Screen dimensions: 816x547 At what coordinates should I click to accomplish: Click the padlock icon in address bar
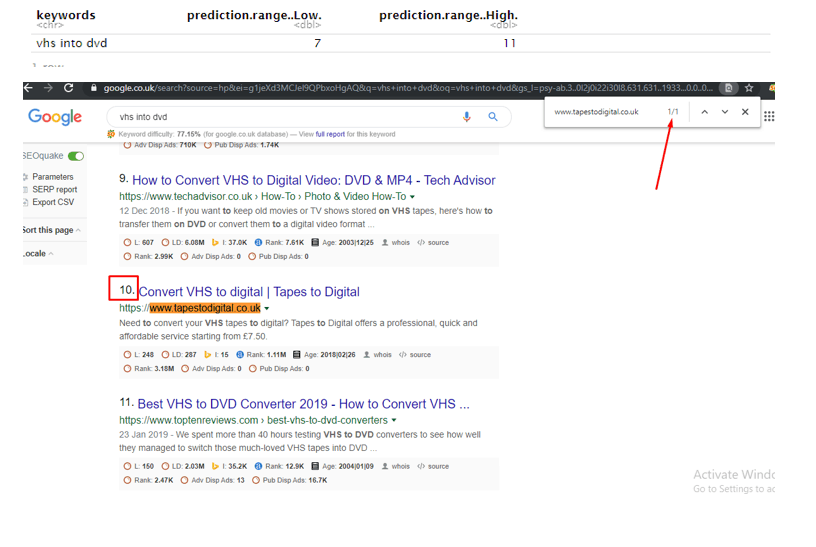click(x=94, y=88)
